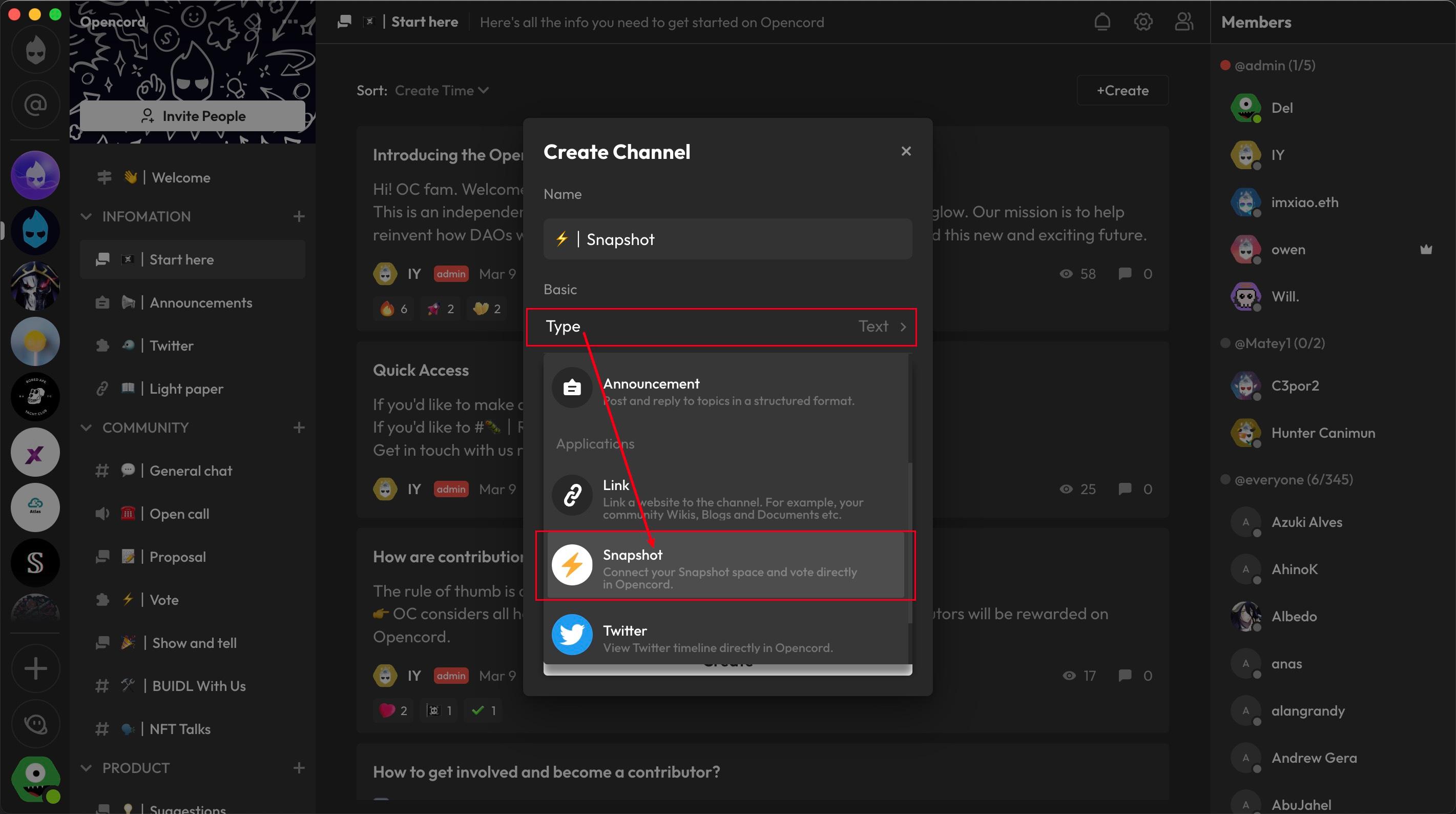Viewport: 1456px width, 814px height.
Task: Open the BUIDL With Us channel
Action: [193, 685]
